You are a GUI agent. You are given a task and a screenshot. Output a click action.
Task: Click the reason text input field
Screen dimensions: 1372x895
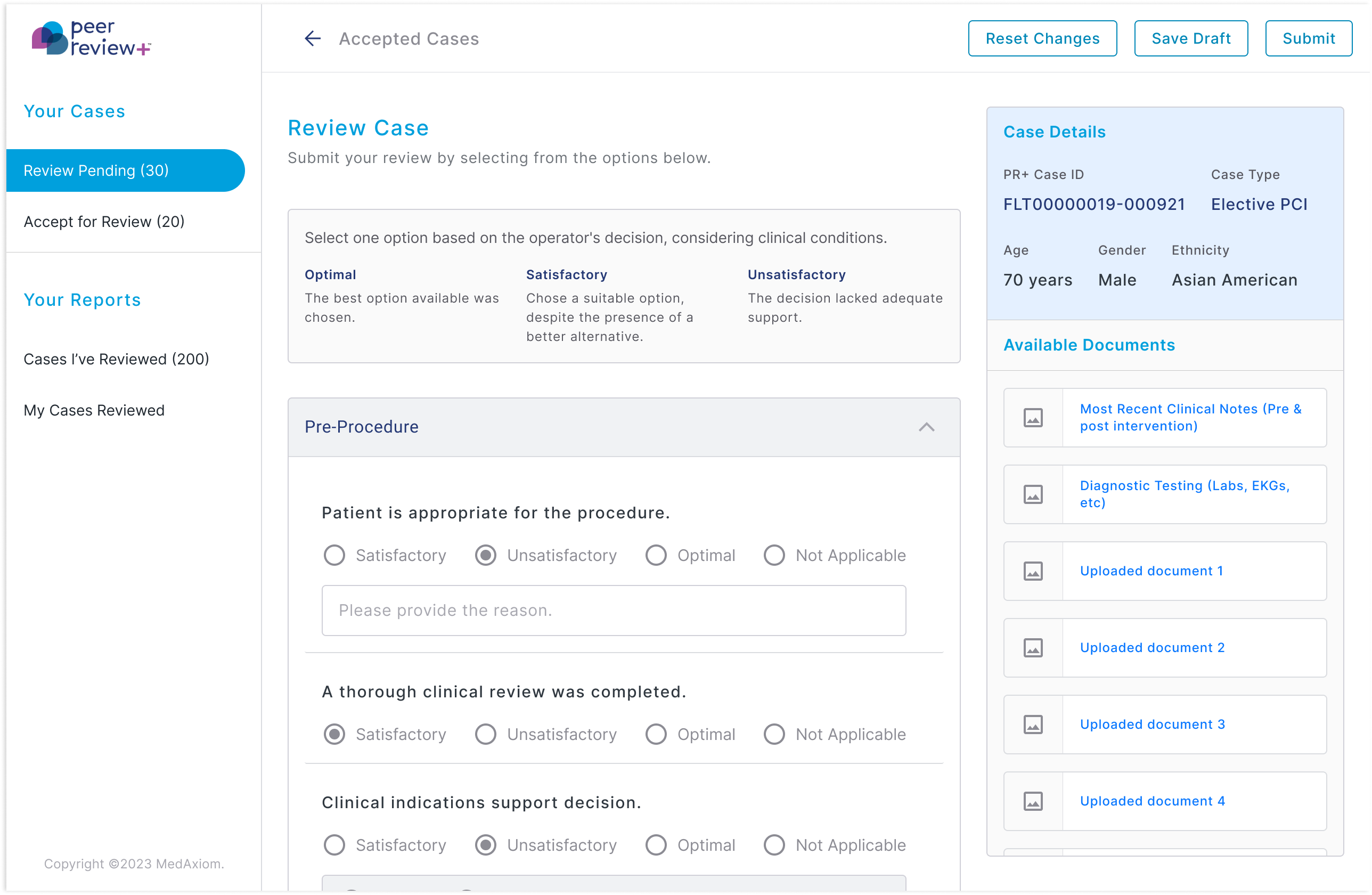click(x=613, y=610)
